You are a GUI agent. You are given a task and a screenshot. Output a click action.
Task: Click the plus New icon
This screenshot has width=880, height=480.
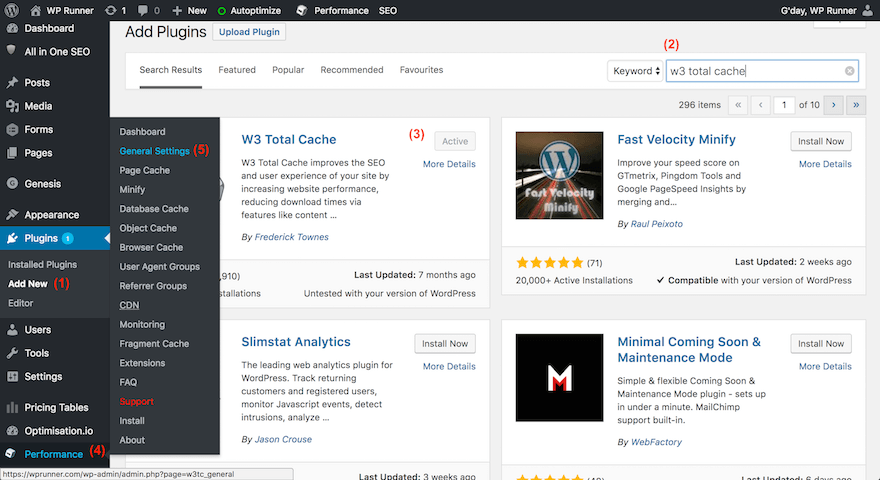(x=177, y=10)
